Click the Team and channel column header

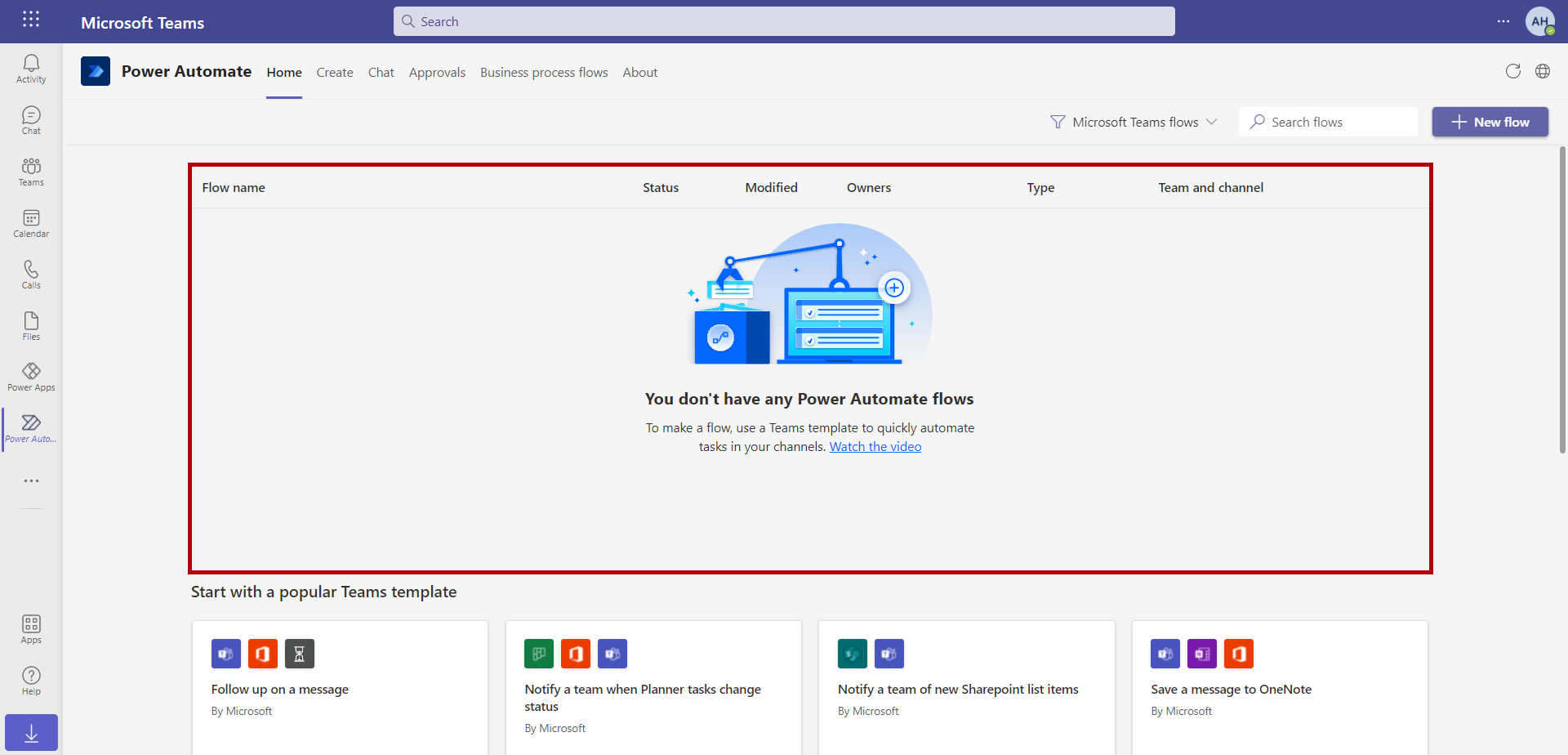(x=1210, y=188)
